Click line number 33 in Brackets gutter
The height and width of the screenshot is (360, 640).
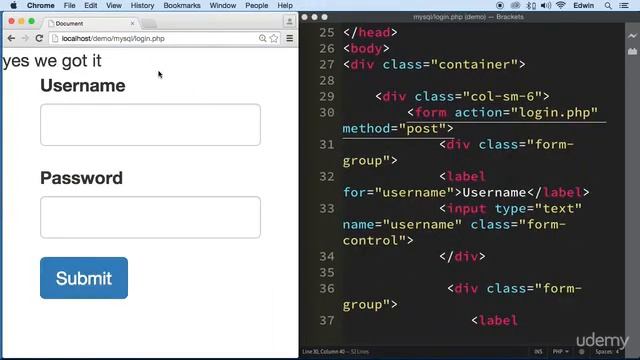pyautogui.click(x=327, y=209)
